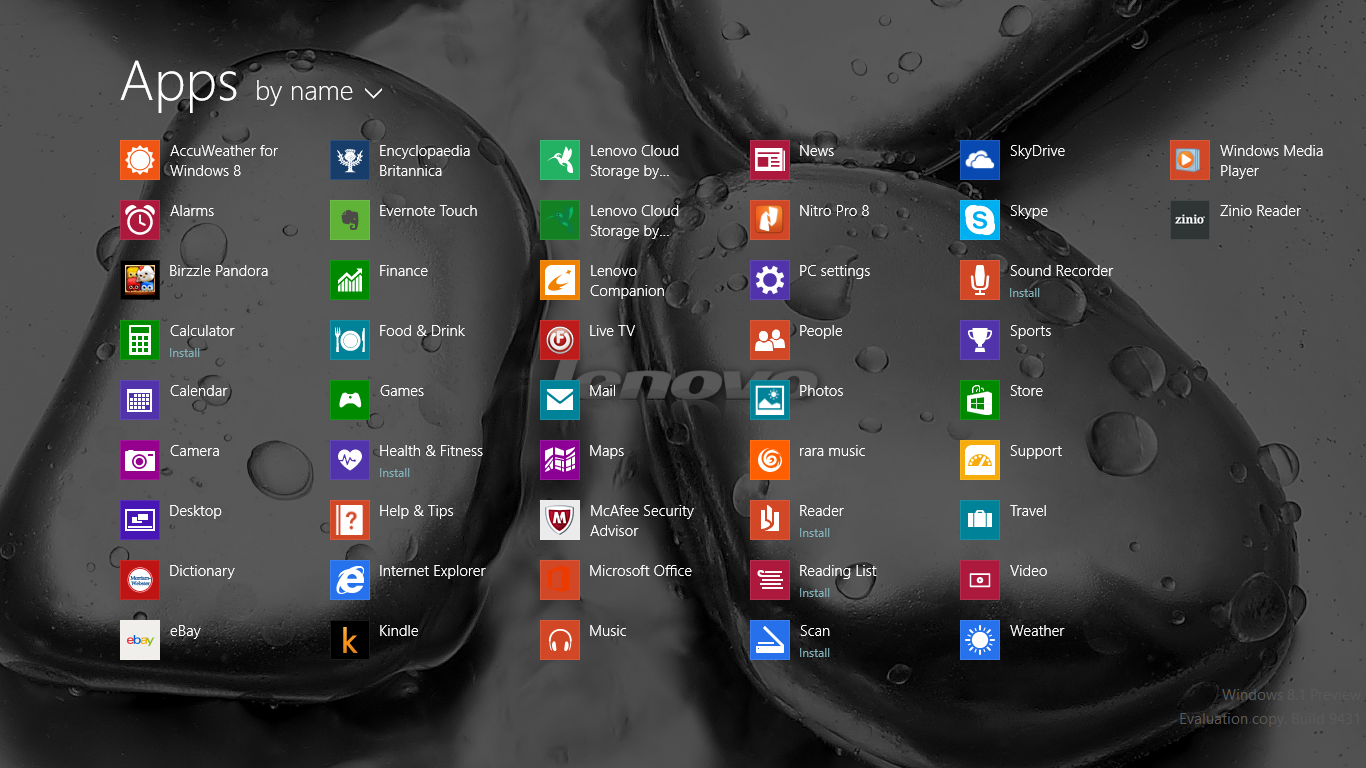Open the Food & Drink icon

350,340
